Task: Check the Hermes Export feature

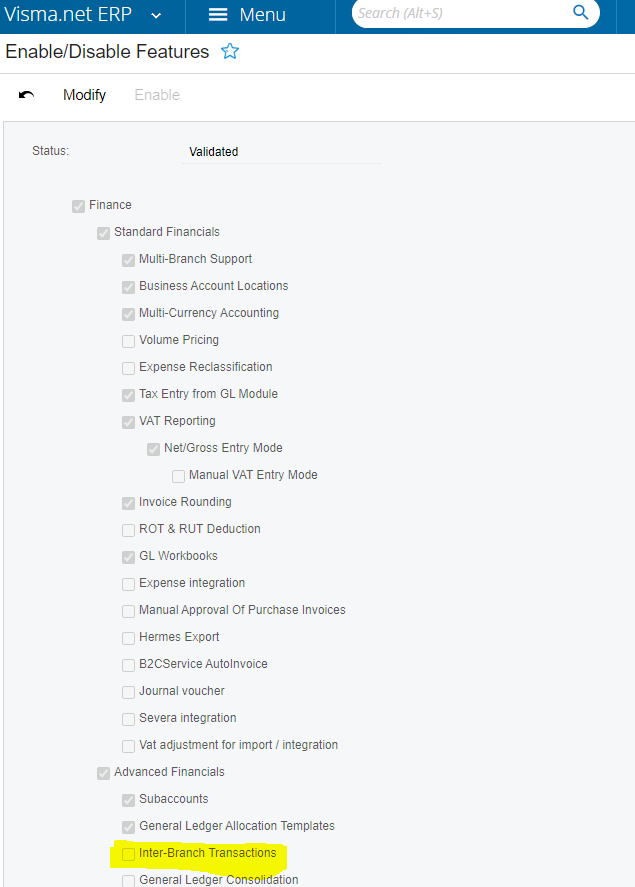Action: pyautogui.click(x=128, y=637)
